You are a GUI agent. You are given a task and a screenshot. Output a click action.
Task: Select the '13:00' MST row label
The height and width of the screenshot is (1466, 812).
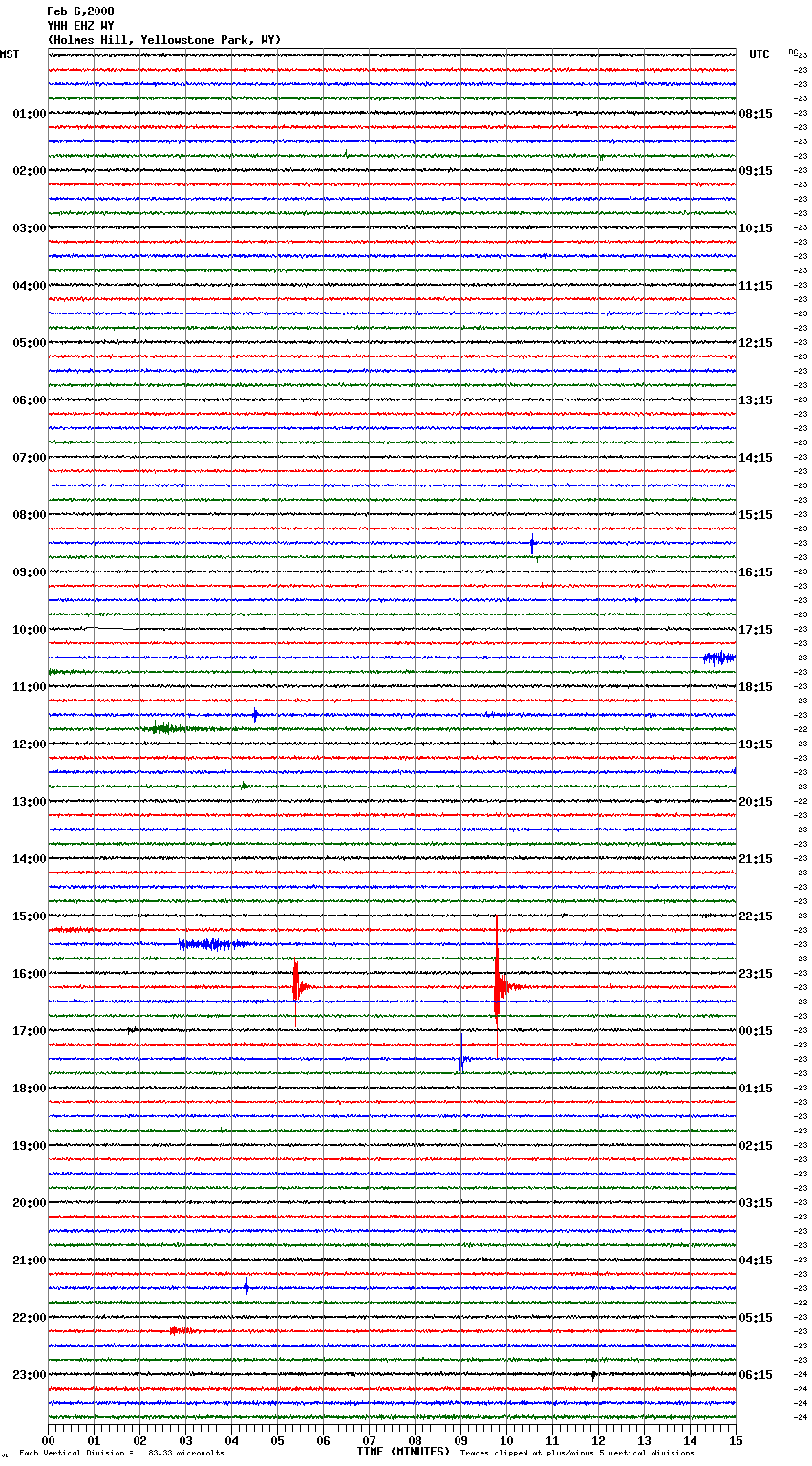(30, 802)
